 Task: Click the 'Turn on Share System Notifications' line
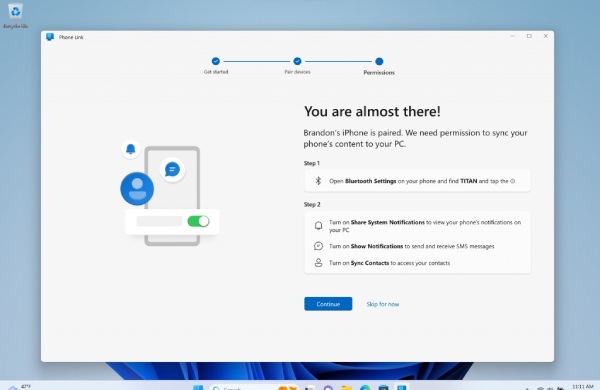coord(425,226)
